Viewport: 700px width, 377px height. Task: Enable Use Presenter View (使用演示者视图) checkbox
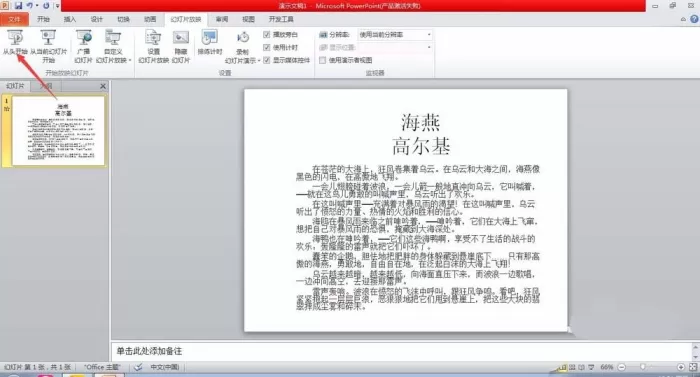click(x=322, y=60)
